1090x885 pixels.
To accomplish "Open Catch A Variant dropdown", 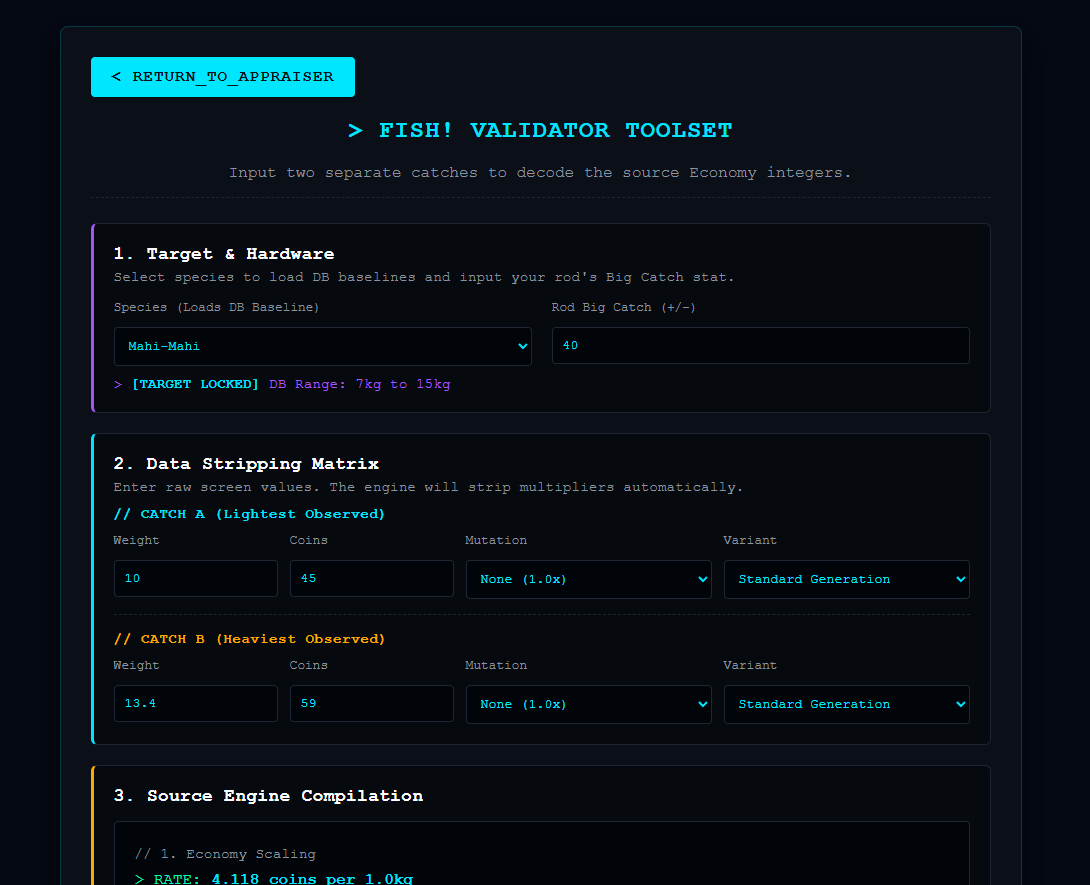I will coord(847,579).
